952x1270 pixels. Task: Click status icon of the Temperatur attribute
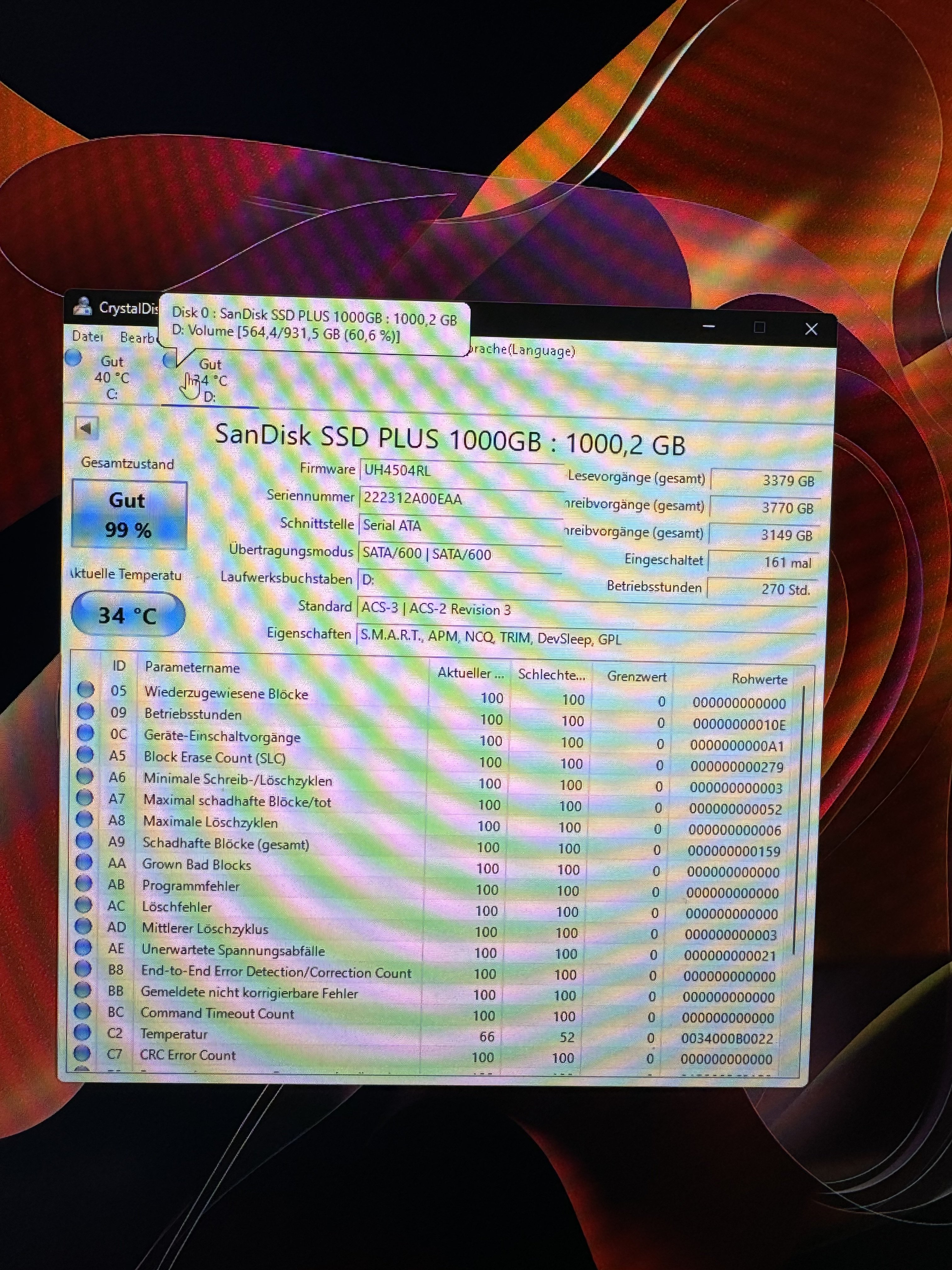[82, 1032]
